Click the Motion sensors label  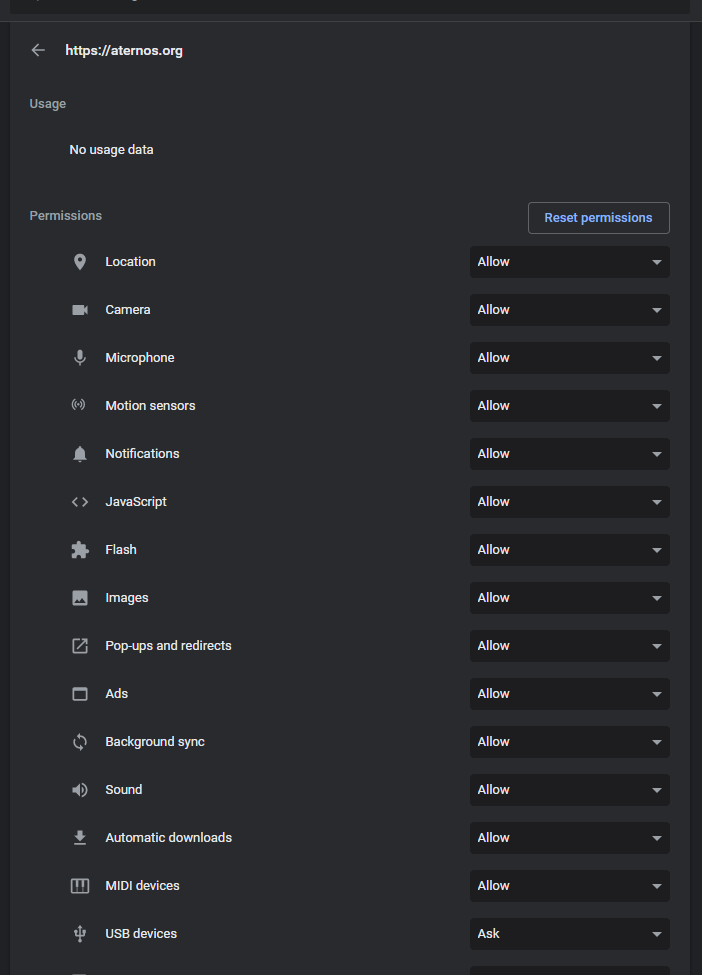tap(150, 405)
